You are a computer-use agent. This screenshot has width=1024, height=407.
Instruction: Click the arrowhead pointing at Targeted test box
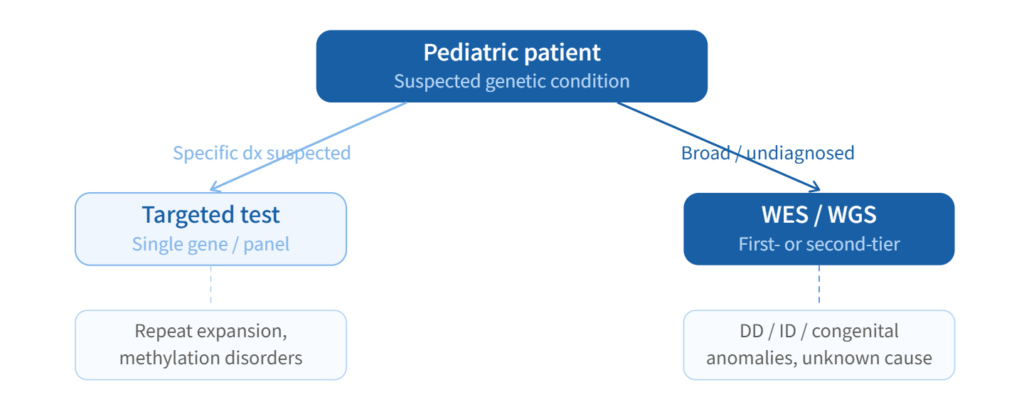214,186
